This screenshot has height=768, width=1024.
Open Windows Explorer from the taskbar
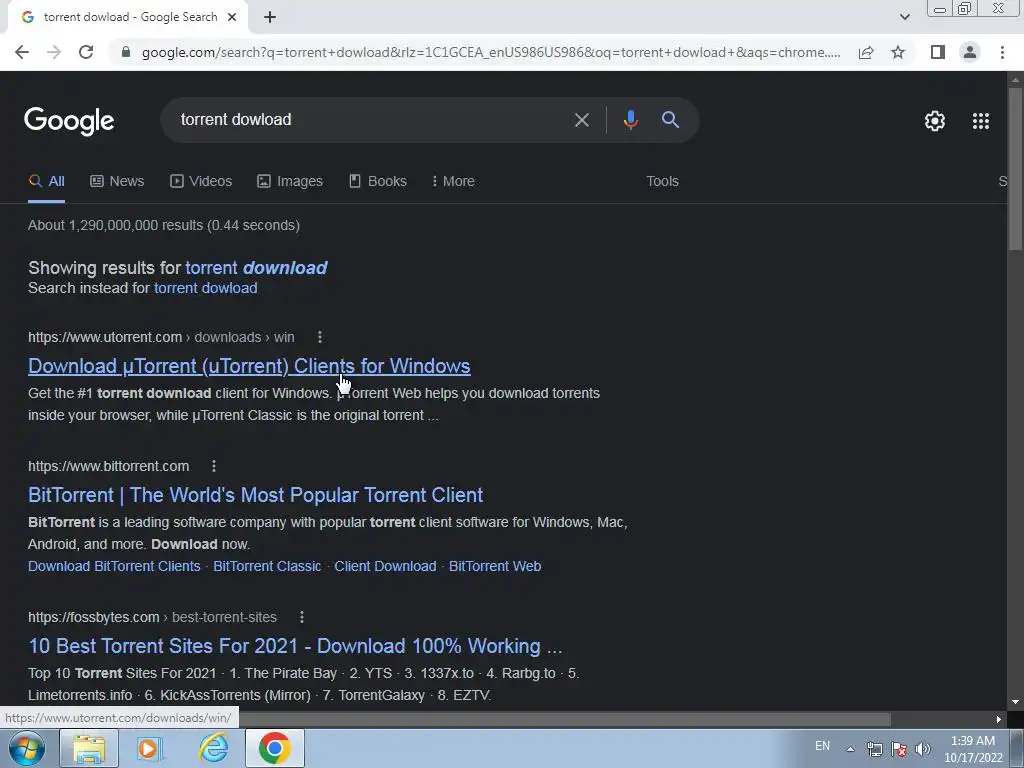[89, 748]
